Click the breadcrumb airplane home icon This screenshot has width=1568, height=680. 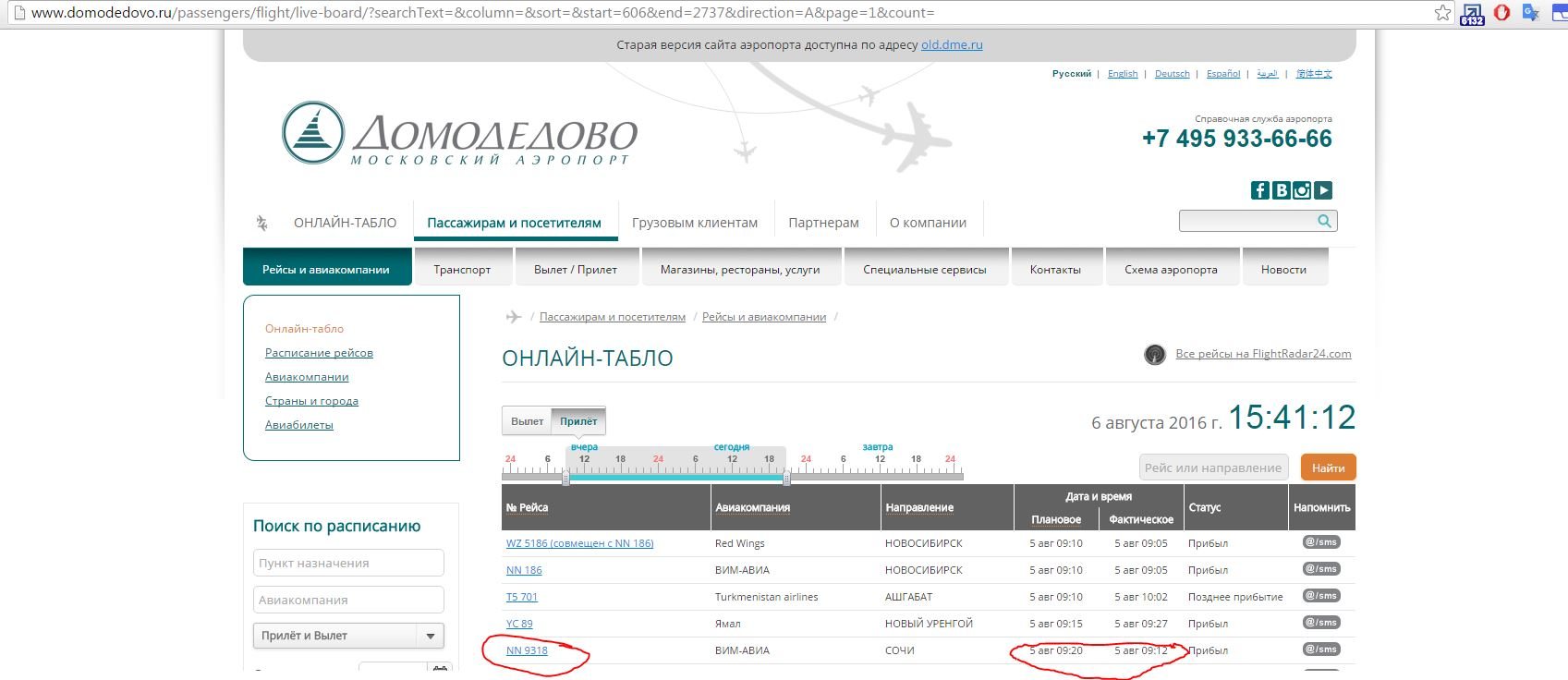(514, 317)
